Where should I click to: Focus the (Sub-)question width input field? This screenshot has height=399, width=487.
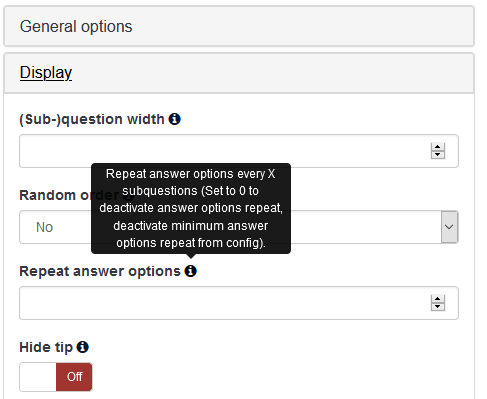(239, 151)
